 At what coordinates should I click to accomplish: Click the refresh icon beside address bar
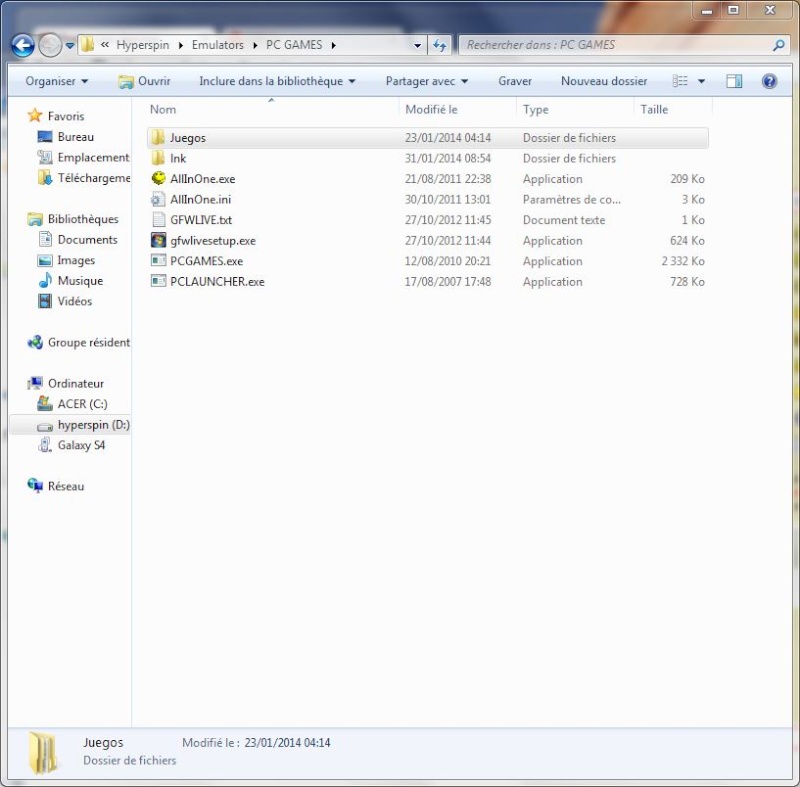click(439, 45)
